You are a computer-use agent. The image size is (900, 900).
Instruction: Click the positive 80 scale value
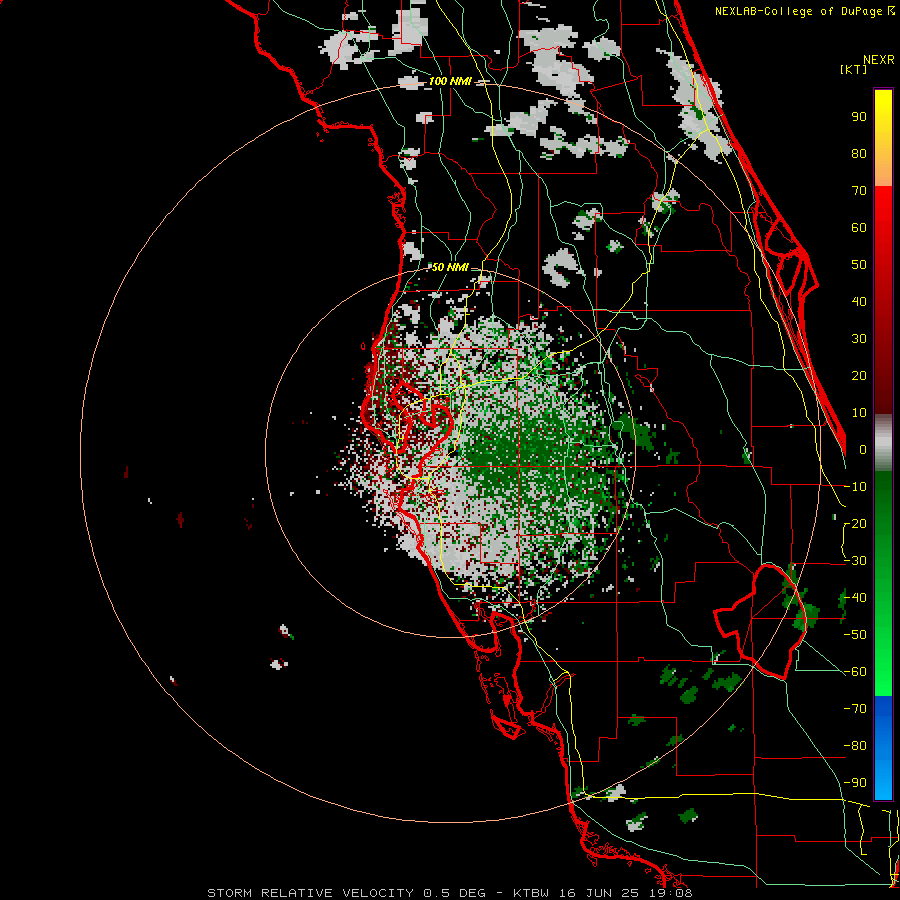[859, 154]
